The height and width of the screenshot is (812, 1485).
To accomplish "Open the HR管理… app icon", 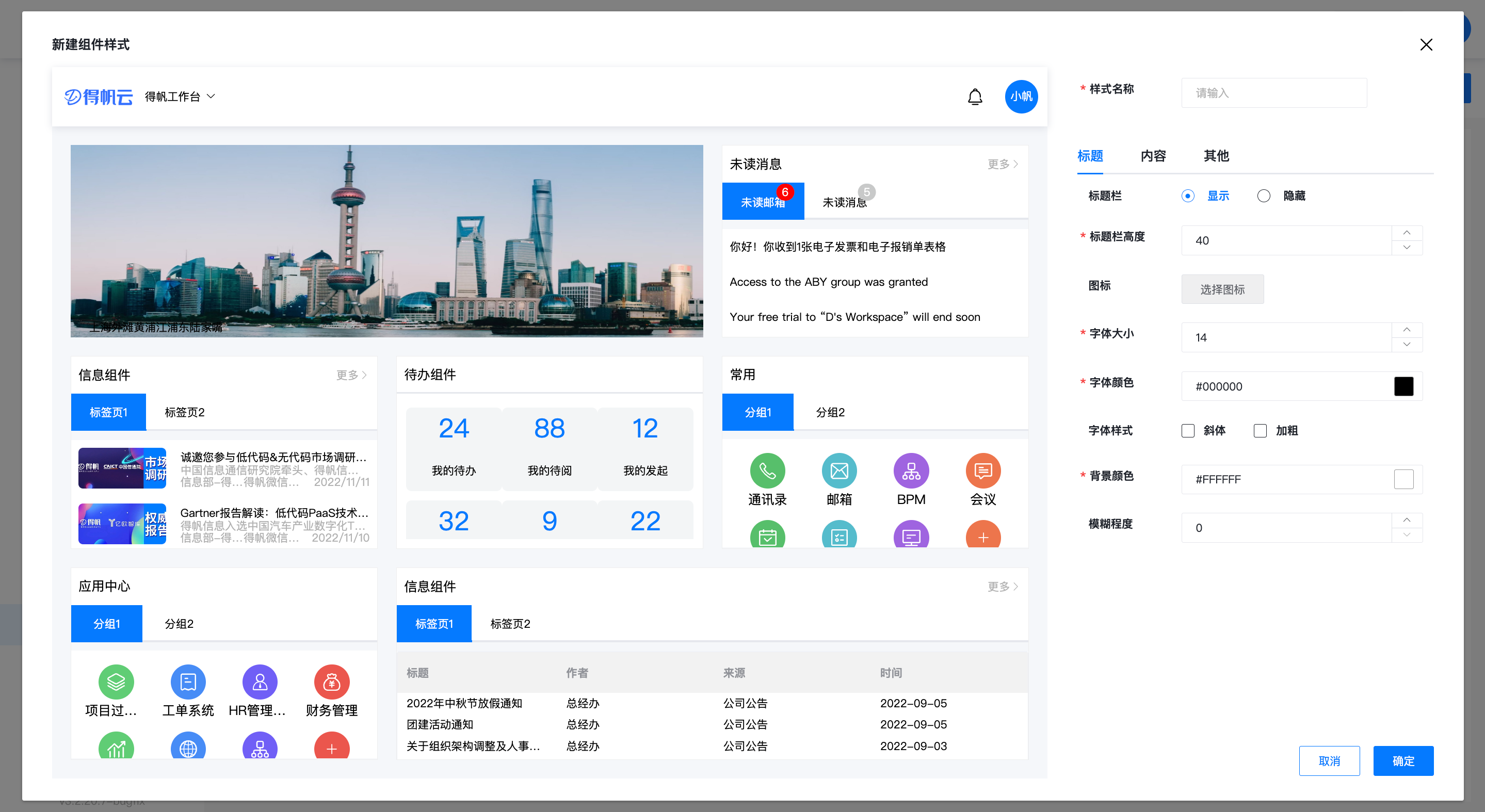I will pyautogui.click(x=260, y=682).
